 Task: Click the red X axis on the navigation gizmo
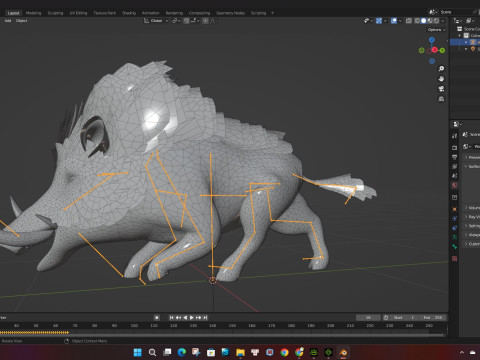tap(435, 50)
